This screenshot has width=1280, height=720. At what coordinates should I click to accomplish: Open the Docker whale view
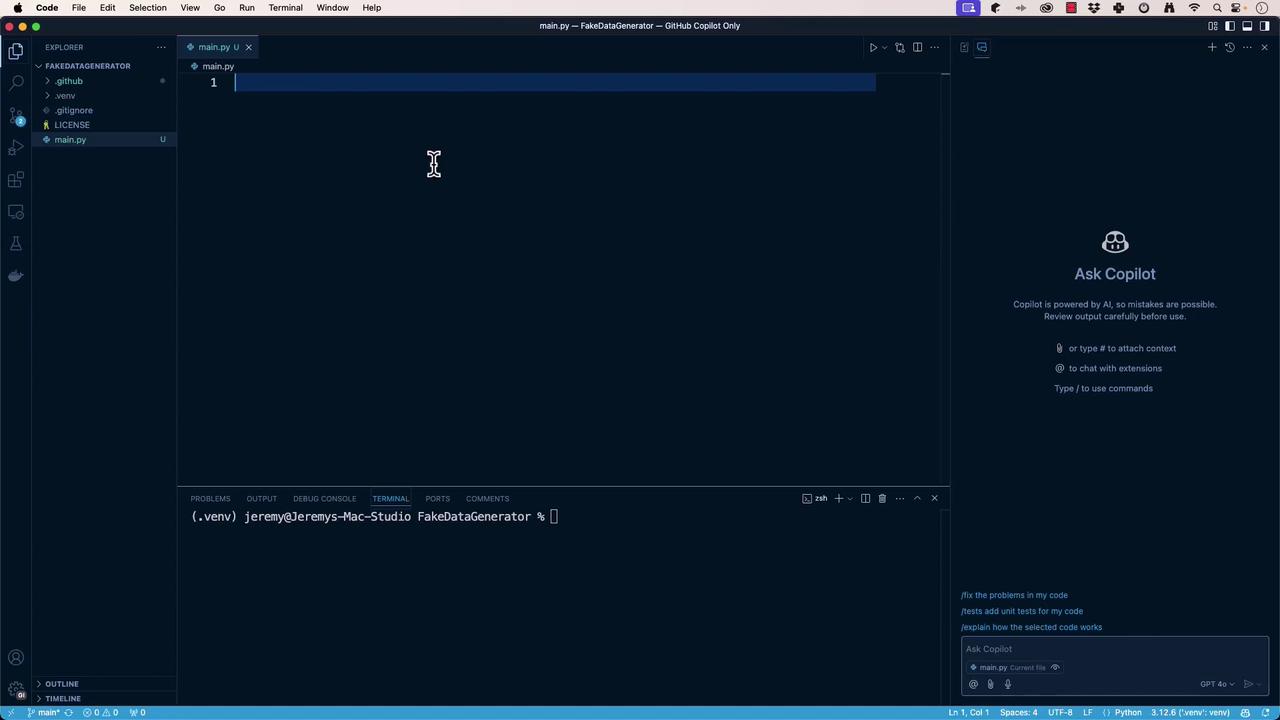16,276
